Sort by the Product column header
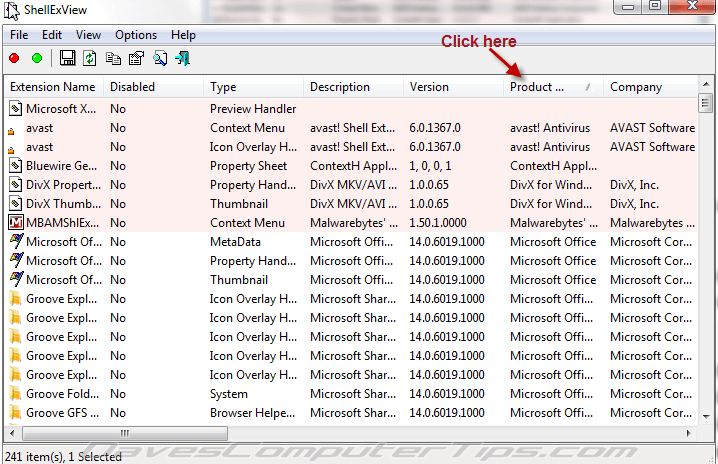 pos(554,87)
